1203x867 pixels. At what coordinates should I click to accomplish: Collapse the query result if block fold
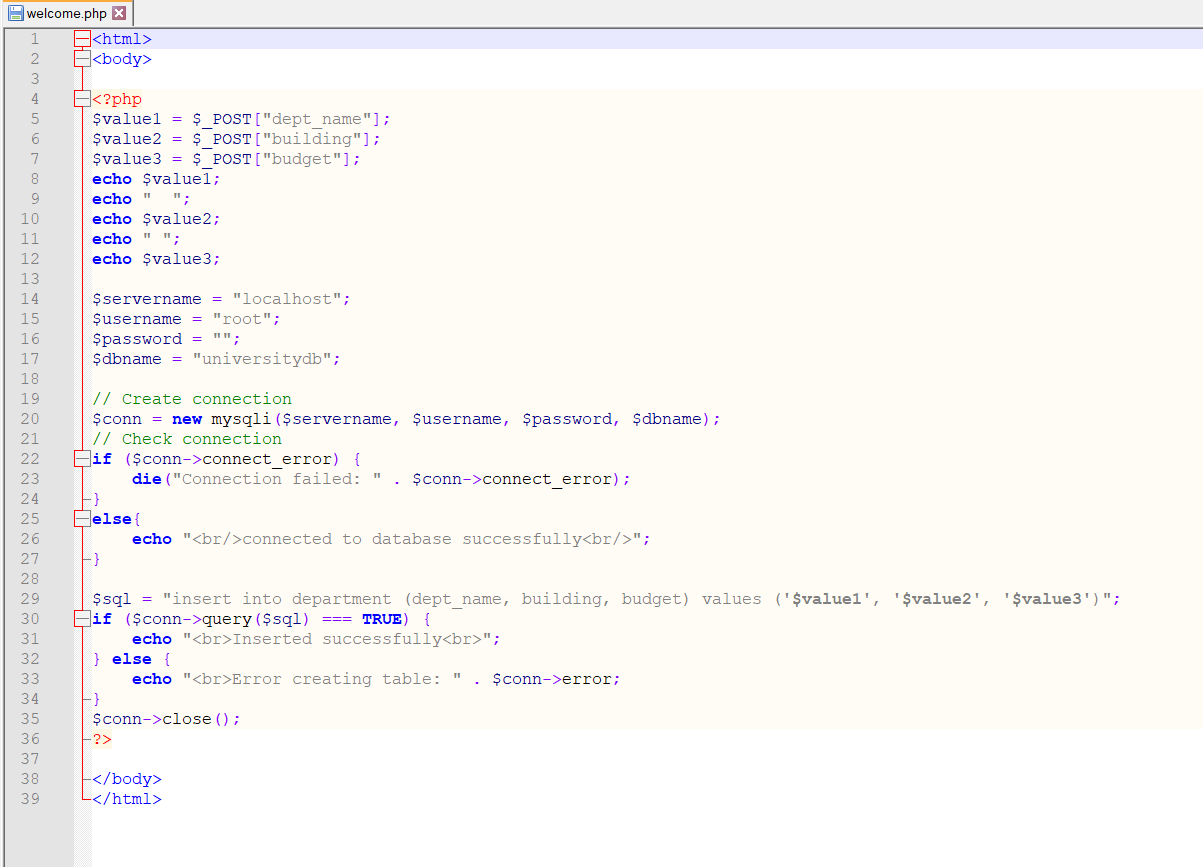coord(82,618)
